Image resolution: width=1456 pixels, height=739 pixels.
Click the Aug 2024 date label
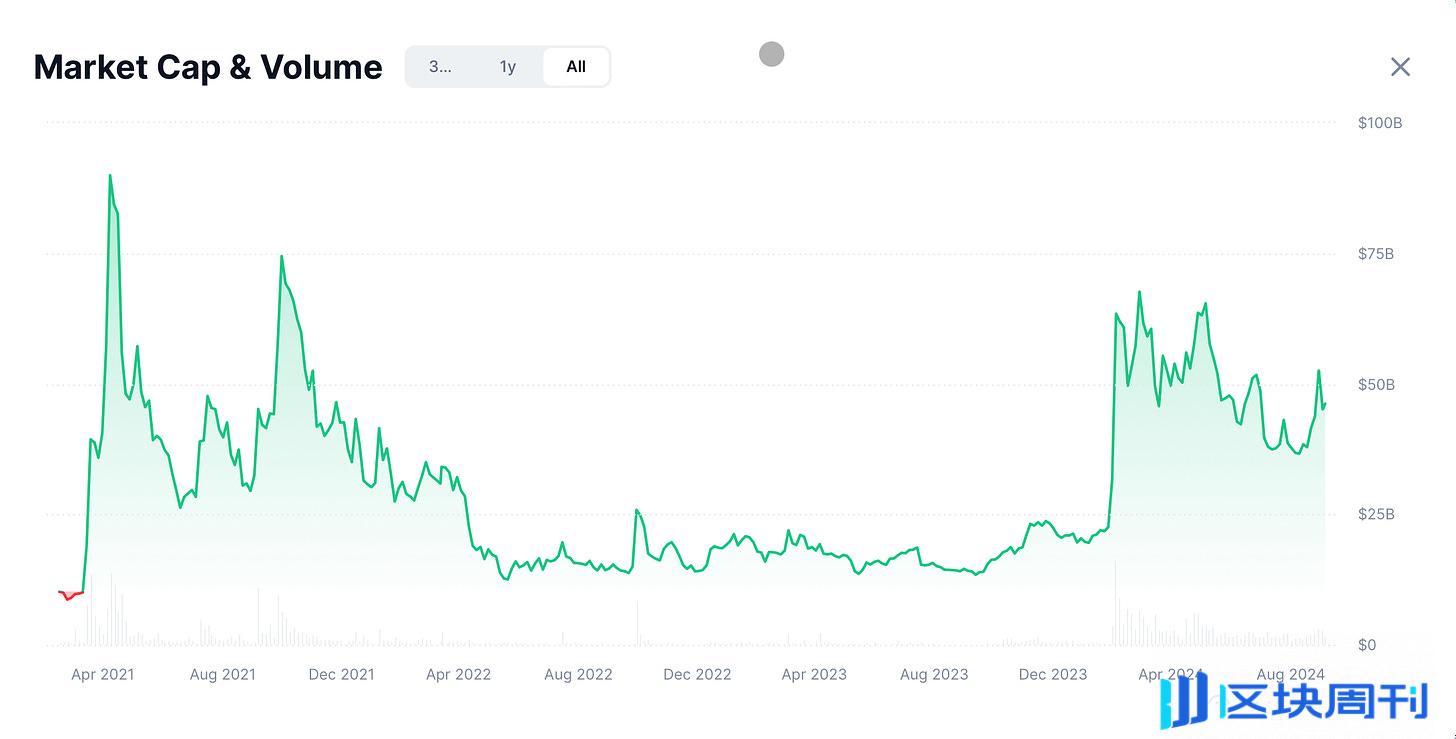tap(1291, 675)
